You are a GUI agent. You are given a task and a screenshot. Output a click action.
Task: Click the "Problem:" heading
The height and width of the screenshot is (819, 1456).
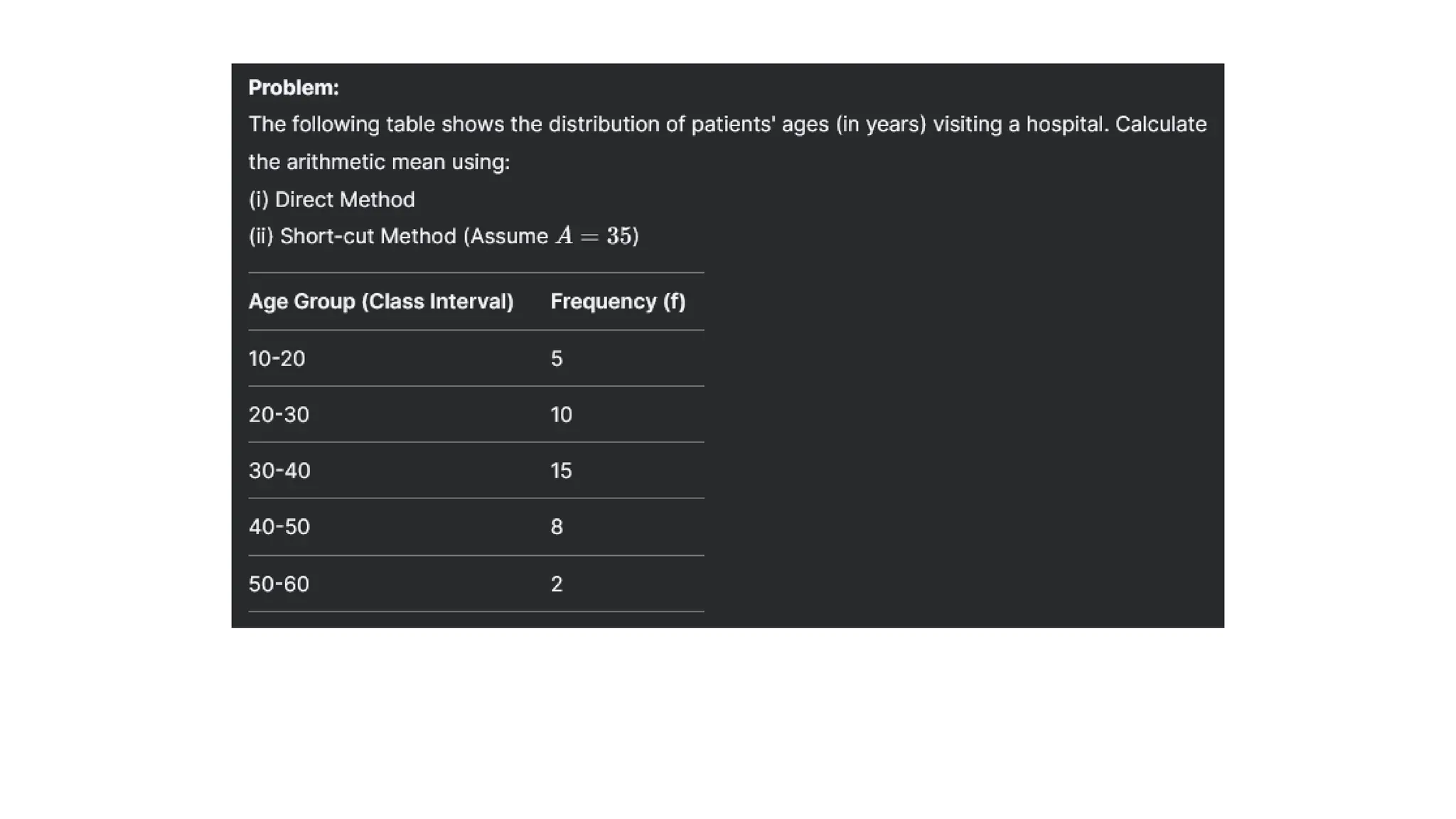click(x=294, y=87)
